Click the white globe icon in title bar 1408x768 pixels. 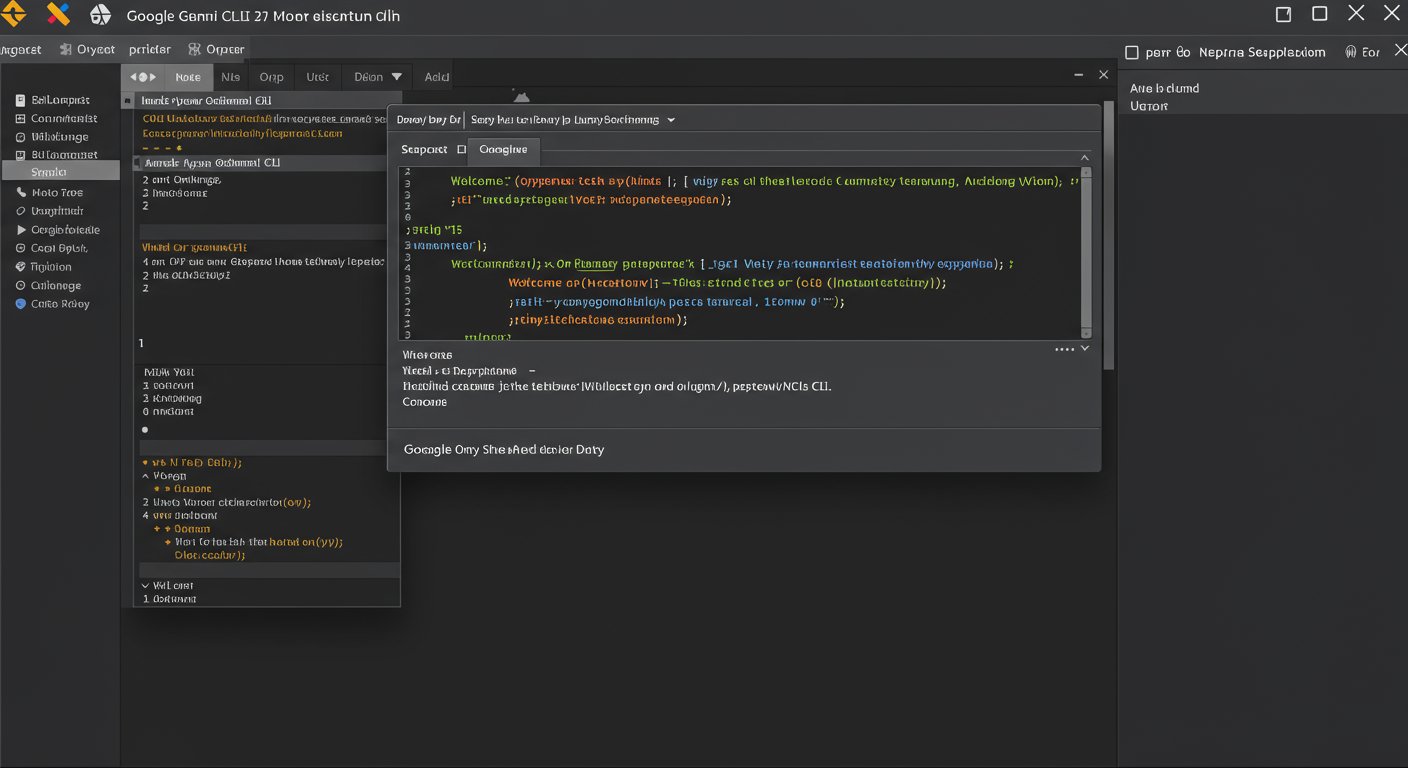pos(100,15)
